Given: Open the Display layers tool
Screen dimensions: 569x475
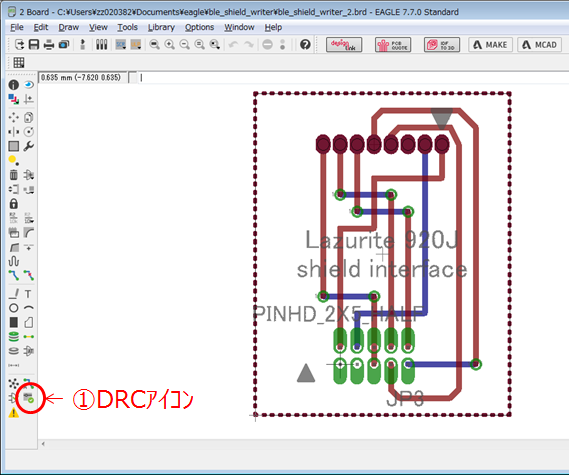Looking at the screenshot, I should 13,99.
